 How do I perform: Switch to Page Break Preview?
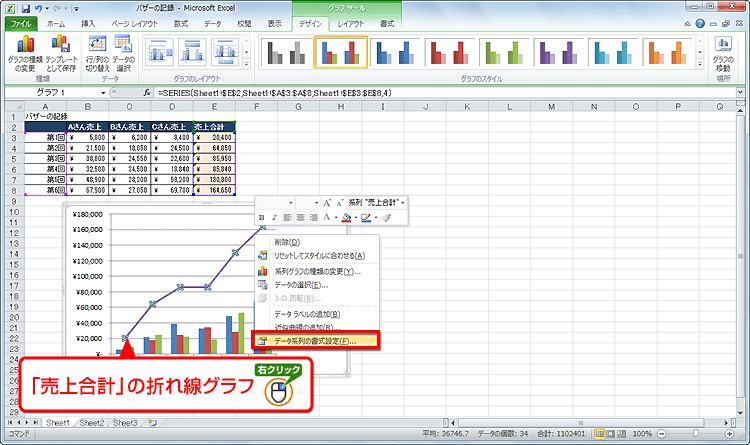coord(622,434)
